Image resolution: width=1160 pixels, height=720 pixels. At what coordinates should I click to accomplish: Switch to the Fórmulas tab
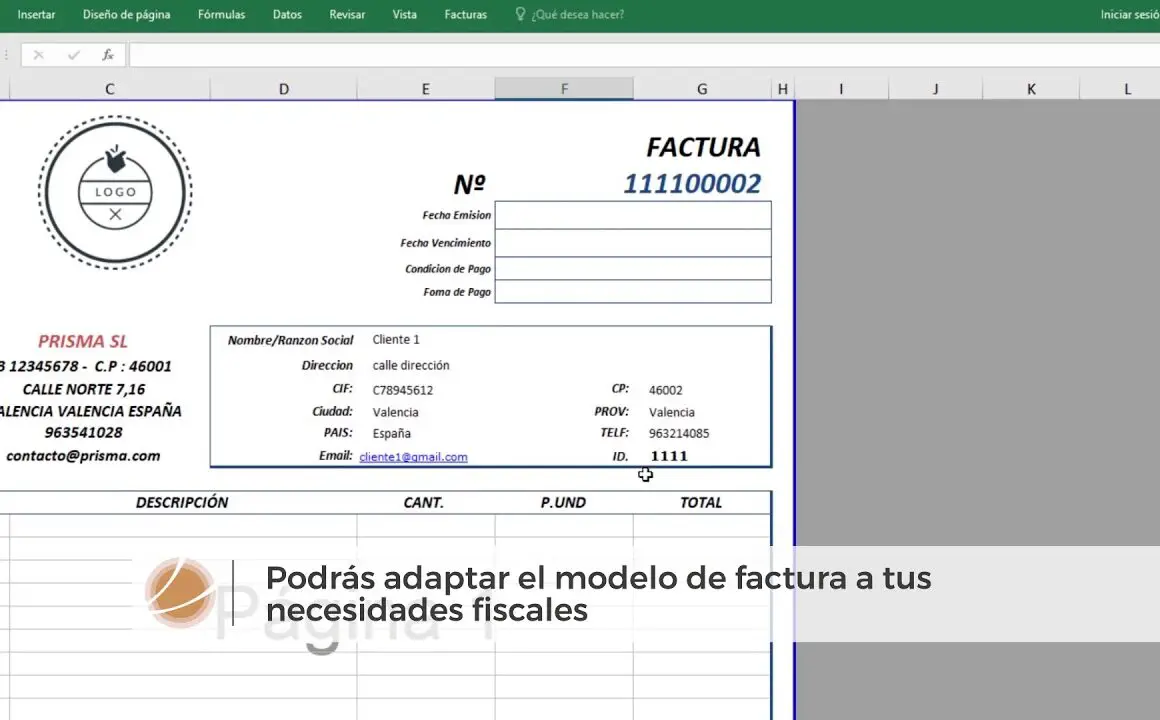pyautogui.click(x=221, y=14)
